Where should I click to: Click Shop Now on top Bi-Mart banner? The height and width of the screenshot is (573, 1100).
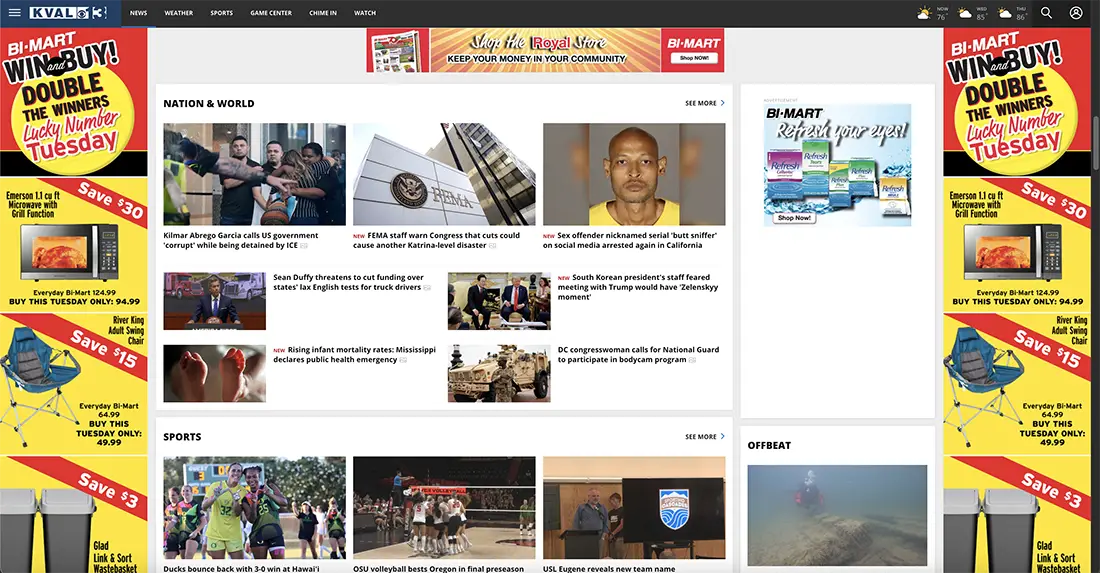coord(694,58)
